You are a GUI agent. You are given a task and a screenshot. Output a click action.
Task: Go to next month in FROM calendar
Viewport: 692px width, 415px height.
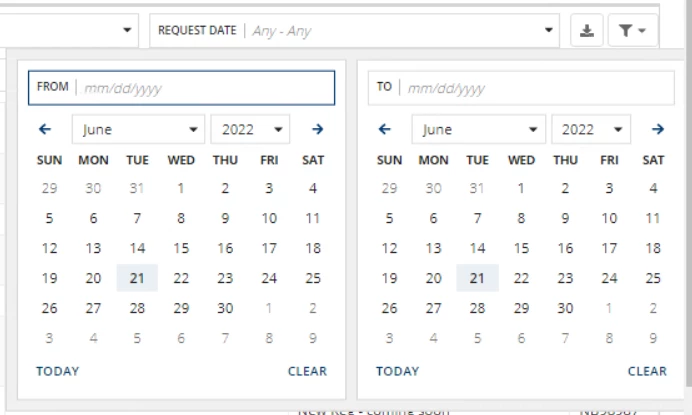pyautogui.click(x=317, y=129)
